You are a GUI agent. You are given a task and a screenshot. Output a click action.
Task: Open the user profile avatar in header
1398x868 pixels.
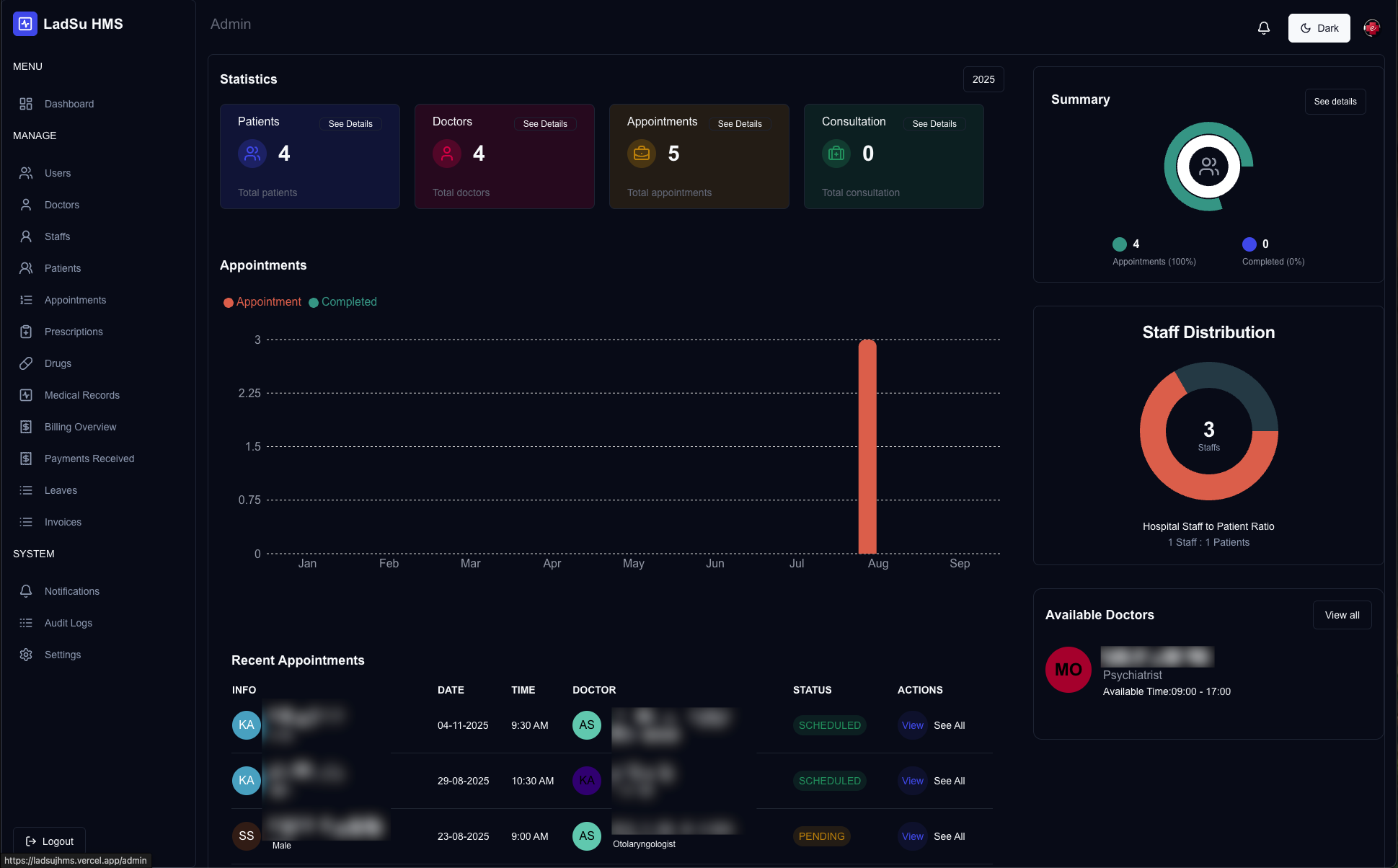(1371, 28)
